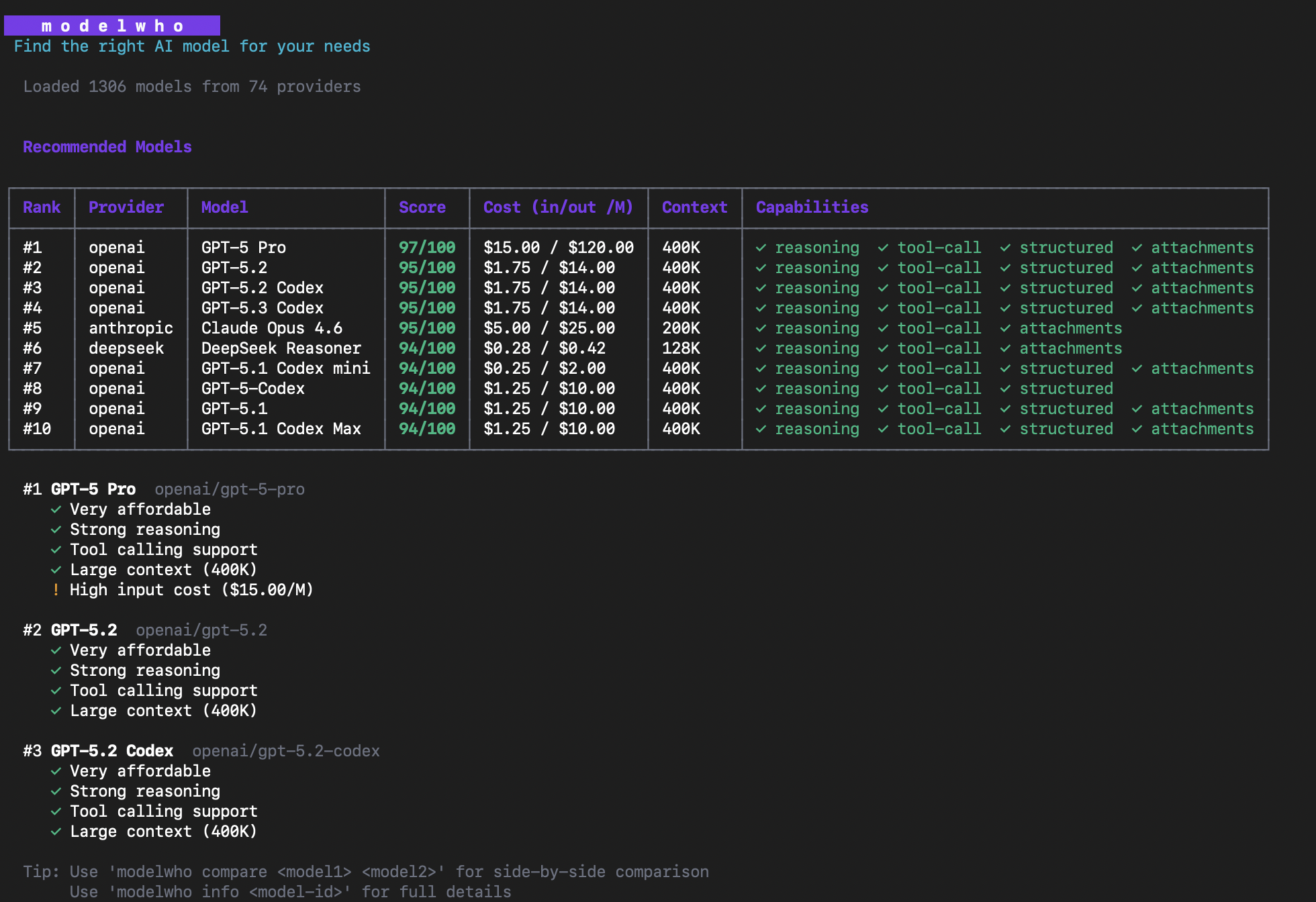Click the 'Cost (in/out /M)' column header

pos(559,207)
